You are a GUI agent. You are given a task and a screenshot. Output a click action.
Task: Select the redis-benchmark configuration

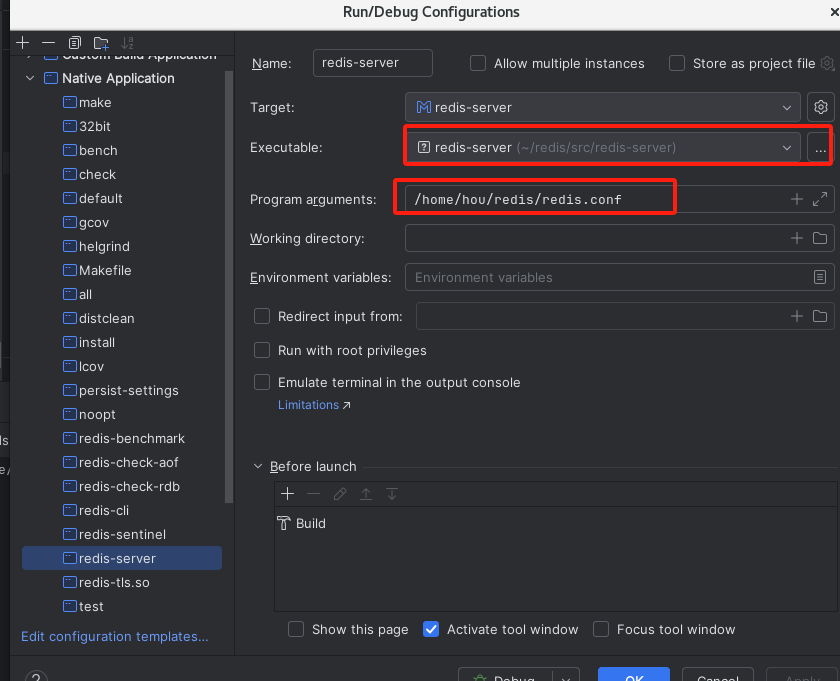[122, 438]
